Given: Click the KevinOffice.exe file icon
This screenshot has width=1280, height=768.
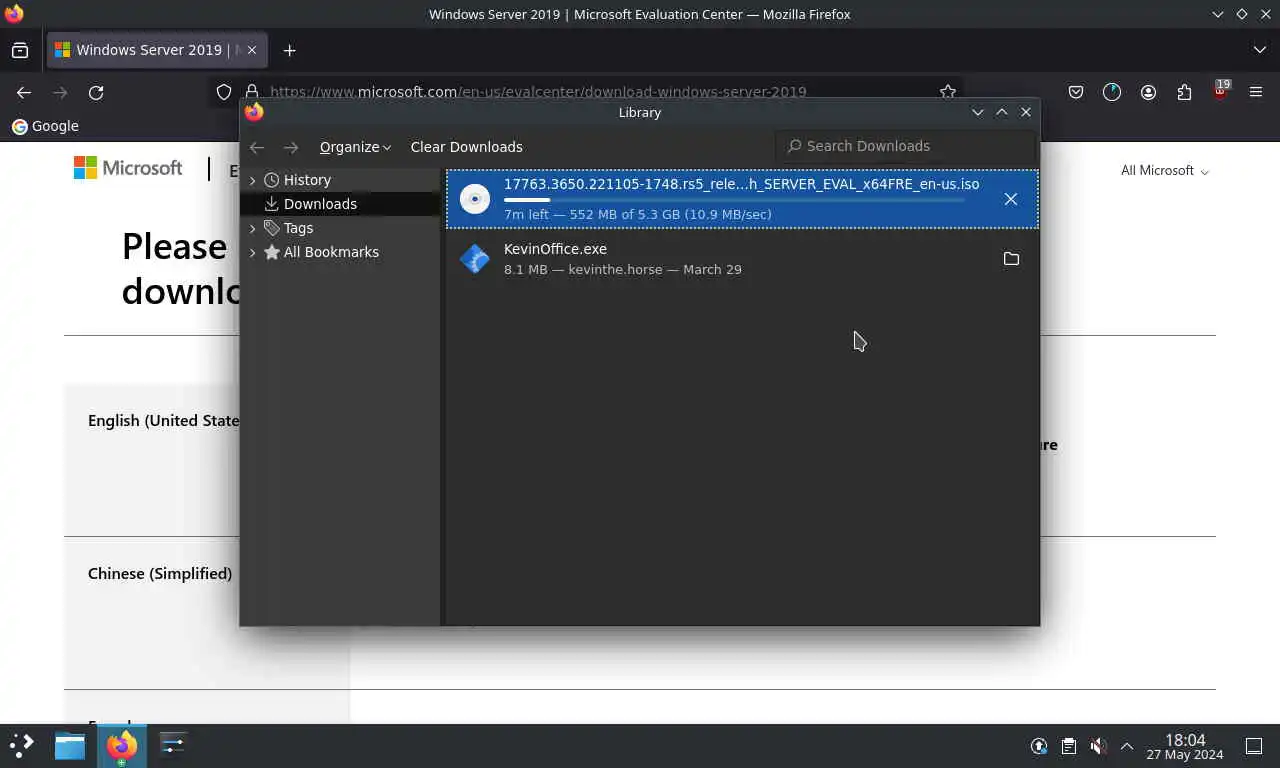Looking at the screenshot, I should 475,259.
